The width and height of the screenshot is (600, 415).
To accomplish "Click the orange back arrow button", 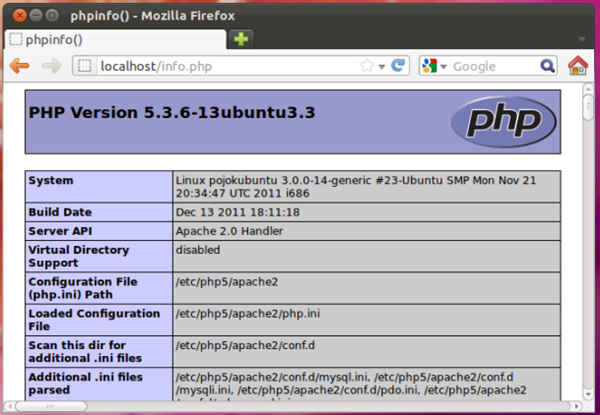I will pos(20,66).
